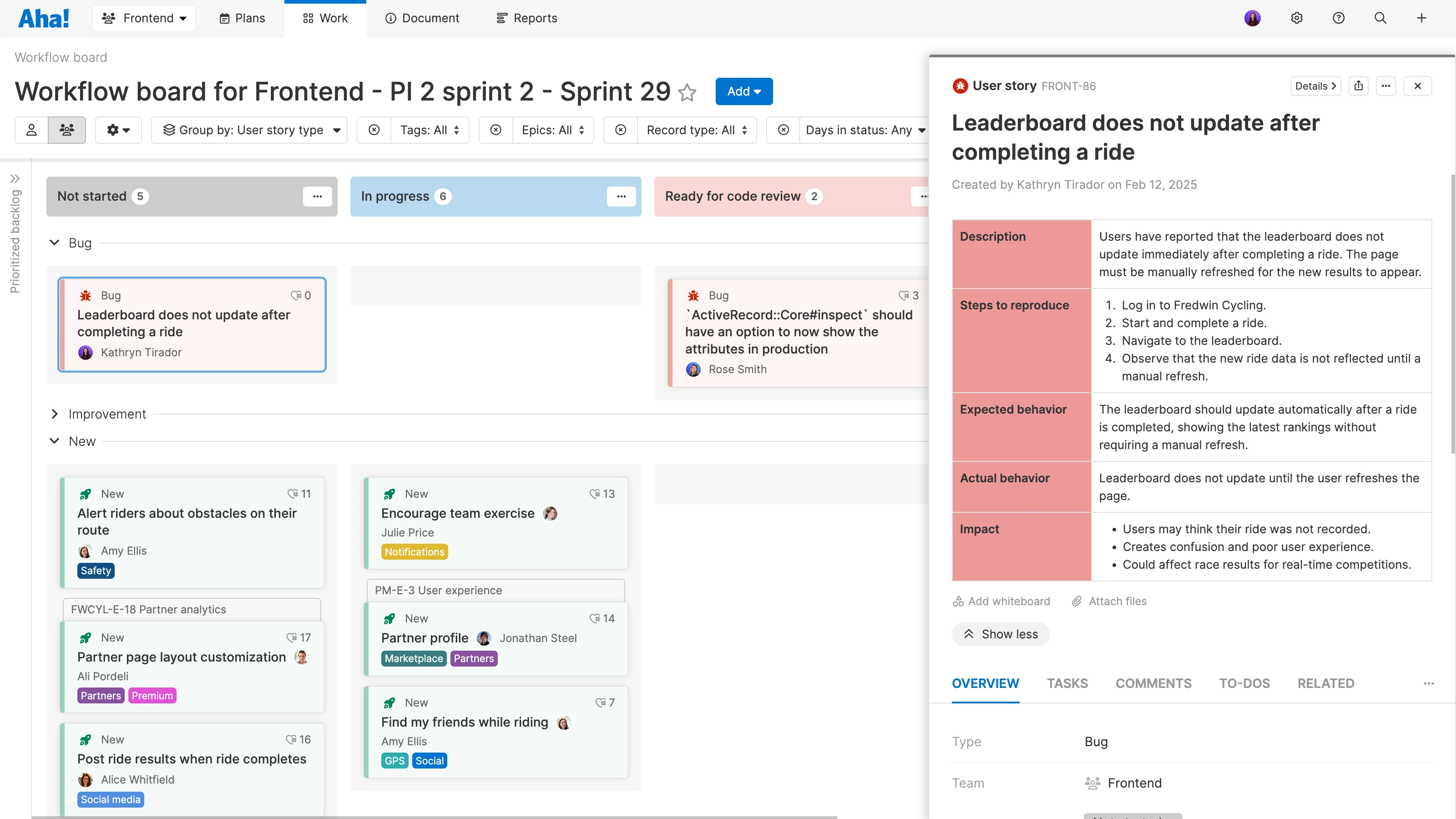
Task: Click the share icon in the drawer
Action: [1358, 86]
